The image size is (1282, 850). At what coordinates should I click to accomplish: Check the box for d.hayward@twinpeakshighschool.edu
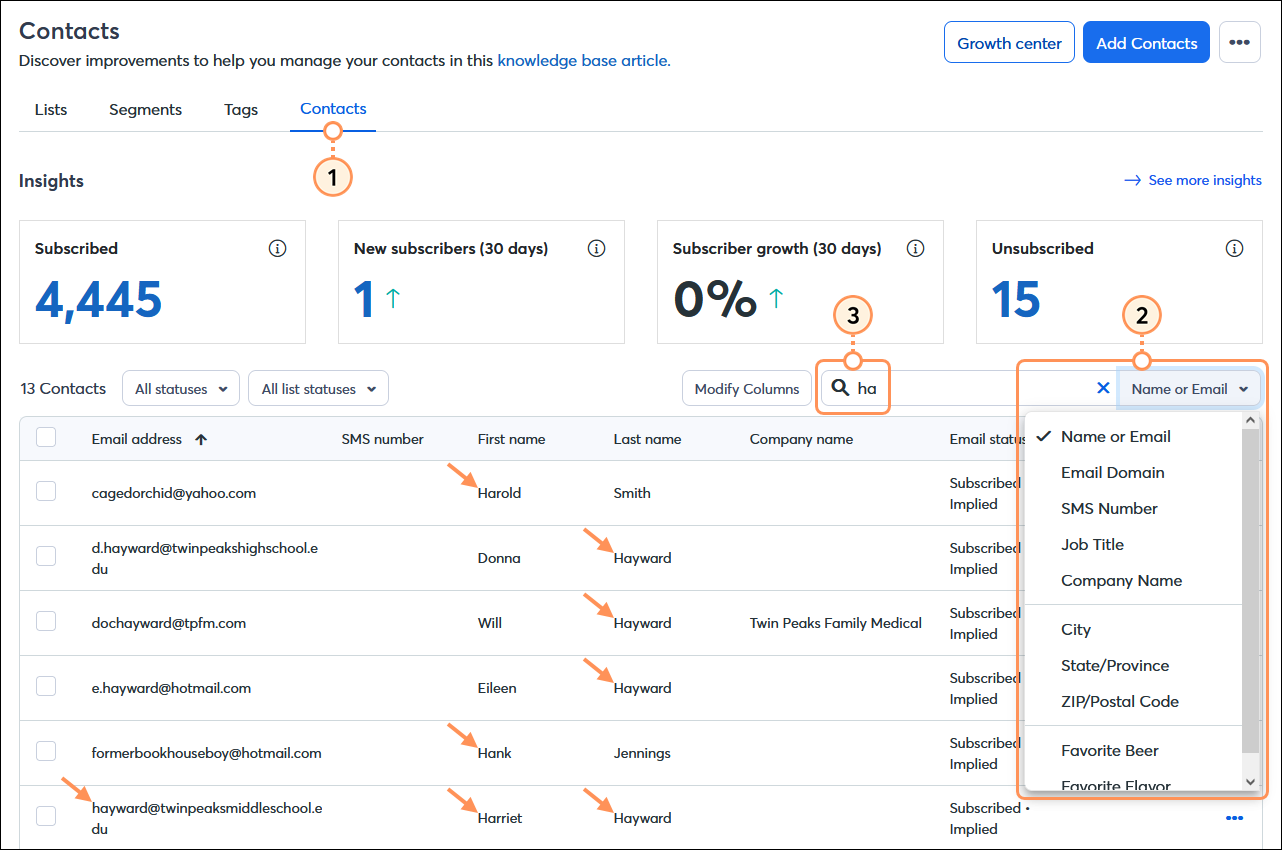pyautogui.click(x=46, y=556)
